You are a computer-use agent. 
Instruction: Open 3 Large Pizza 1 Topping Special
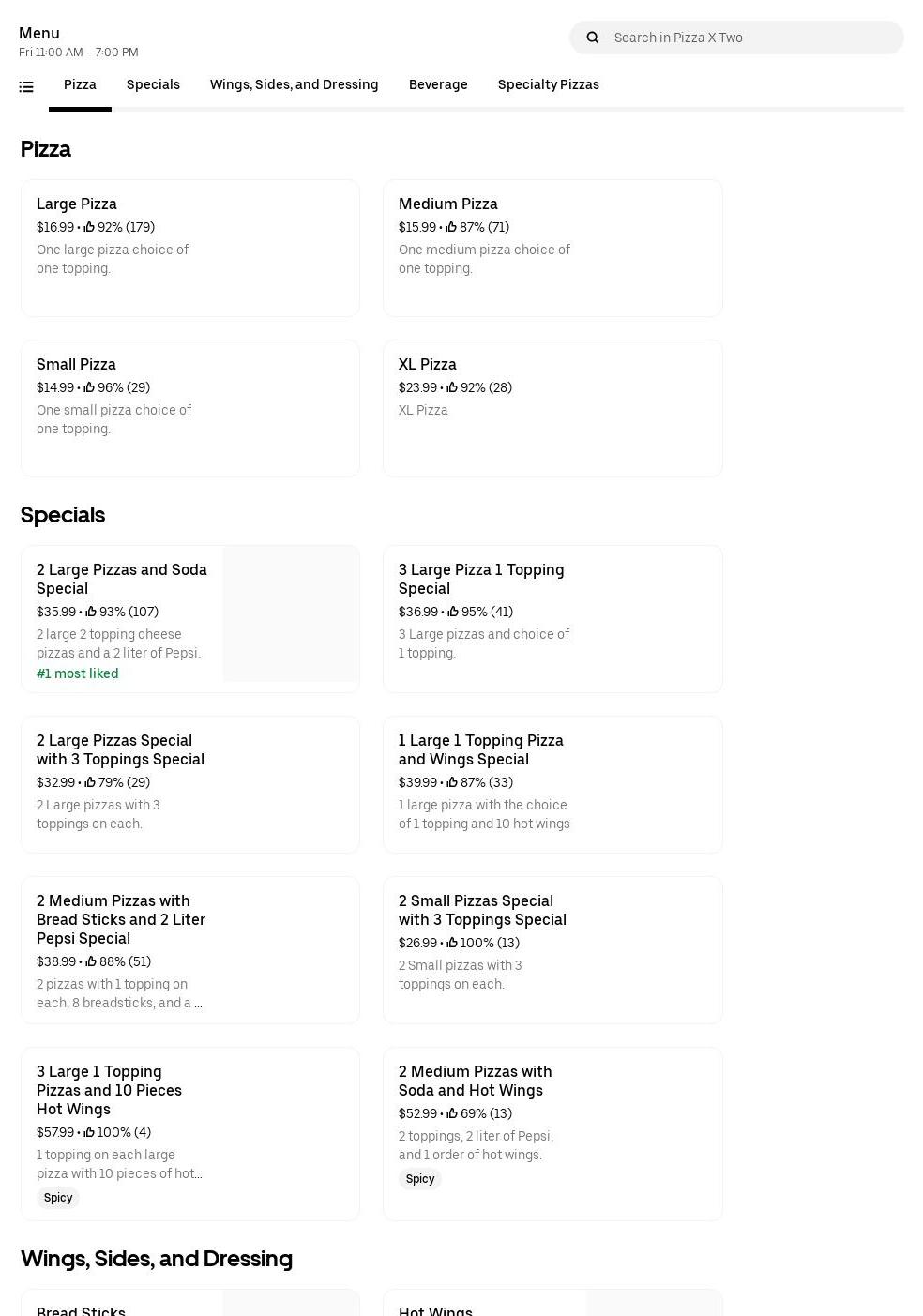click(552, 618)
